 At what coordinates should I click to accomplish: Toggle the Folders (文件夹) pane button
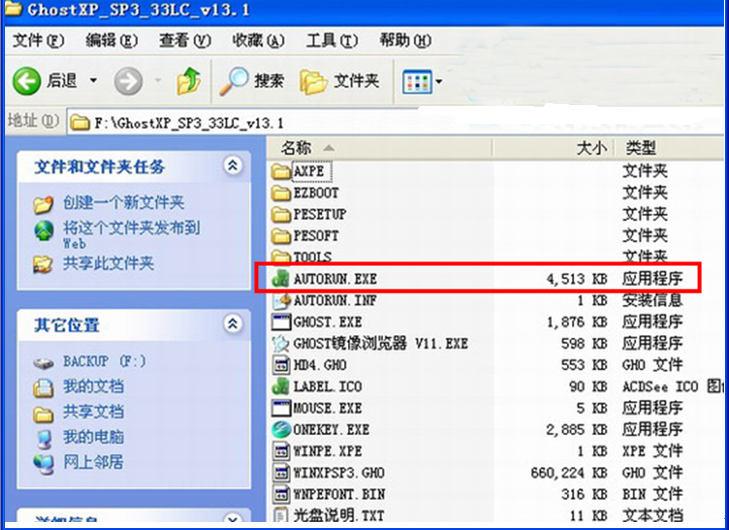click(x=340, y=81)
